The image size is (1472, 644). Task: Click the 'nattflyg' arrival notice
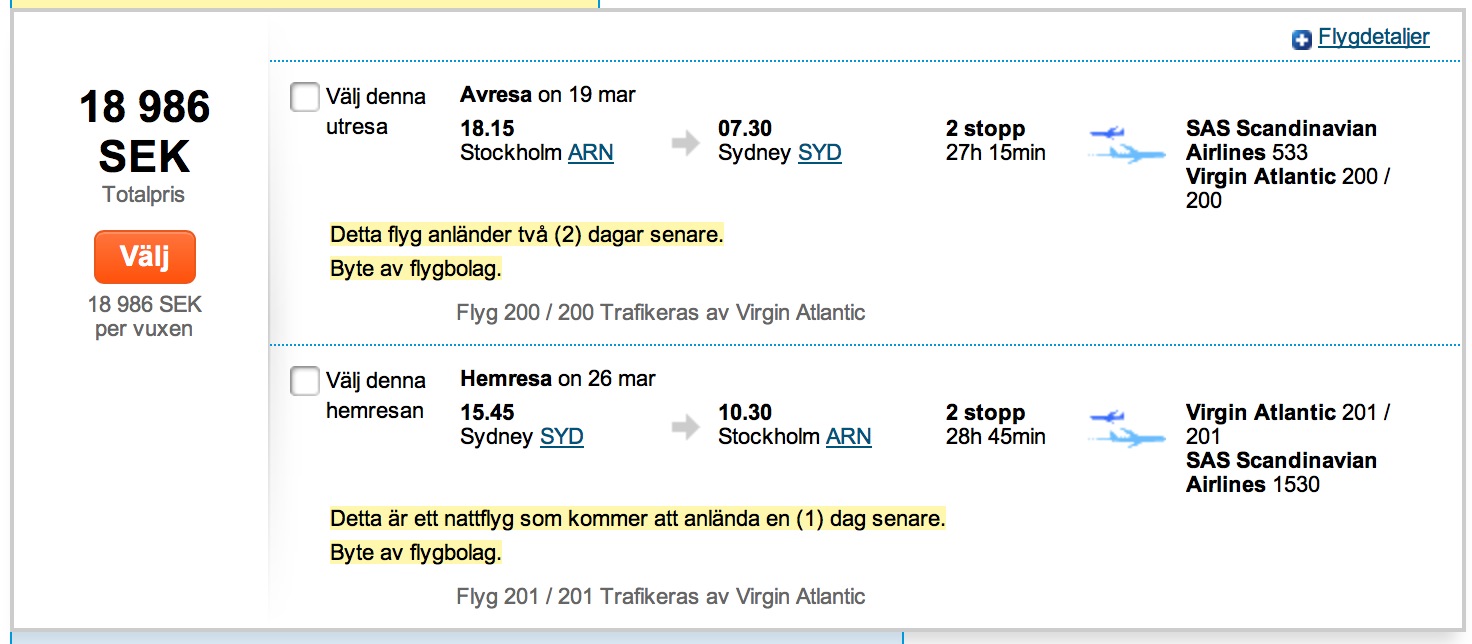click(637, 520)
